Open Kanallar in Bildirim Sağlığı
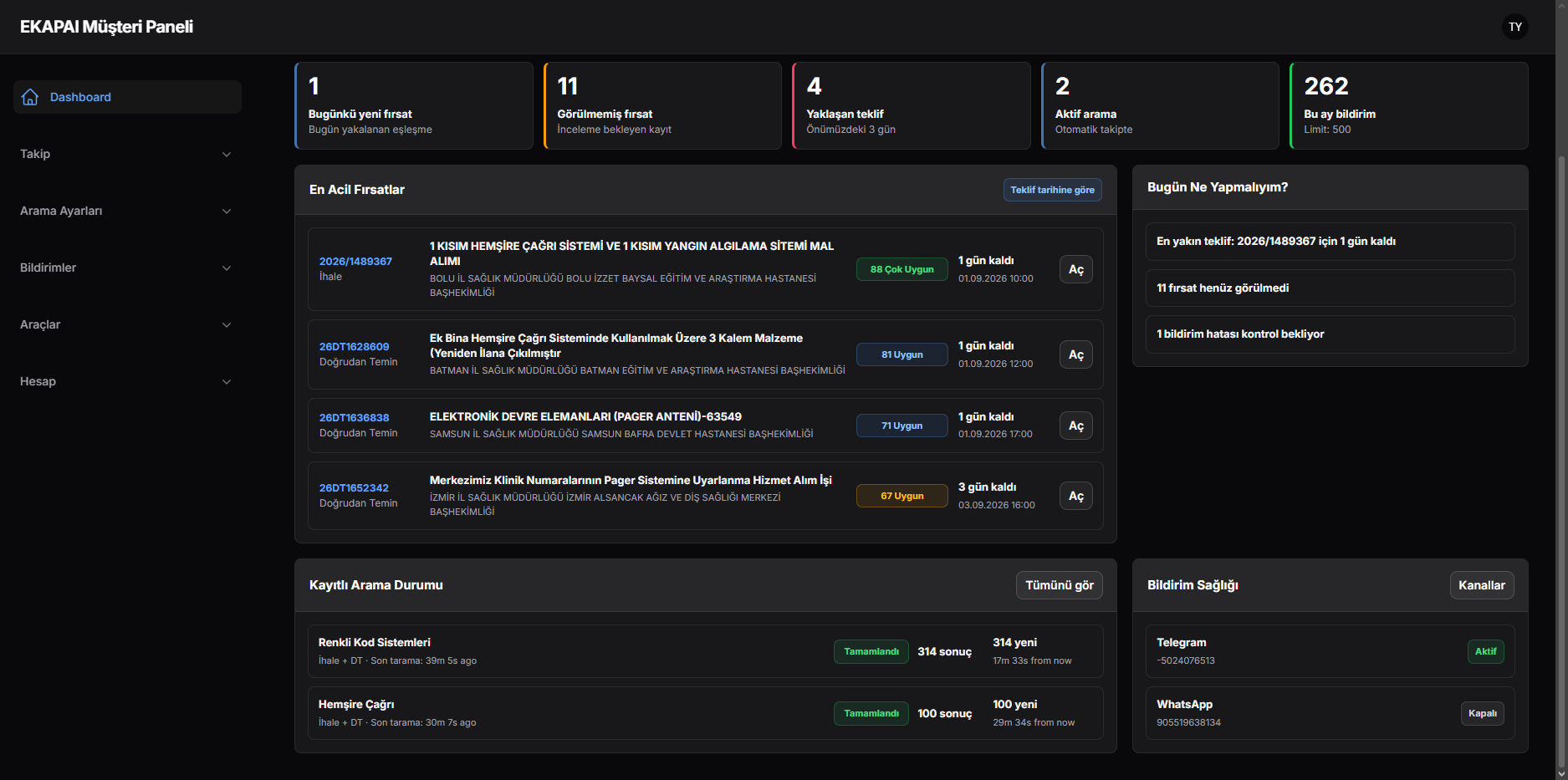This screenshot has height=780, width=1568. click(1482, 585)
